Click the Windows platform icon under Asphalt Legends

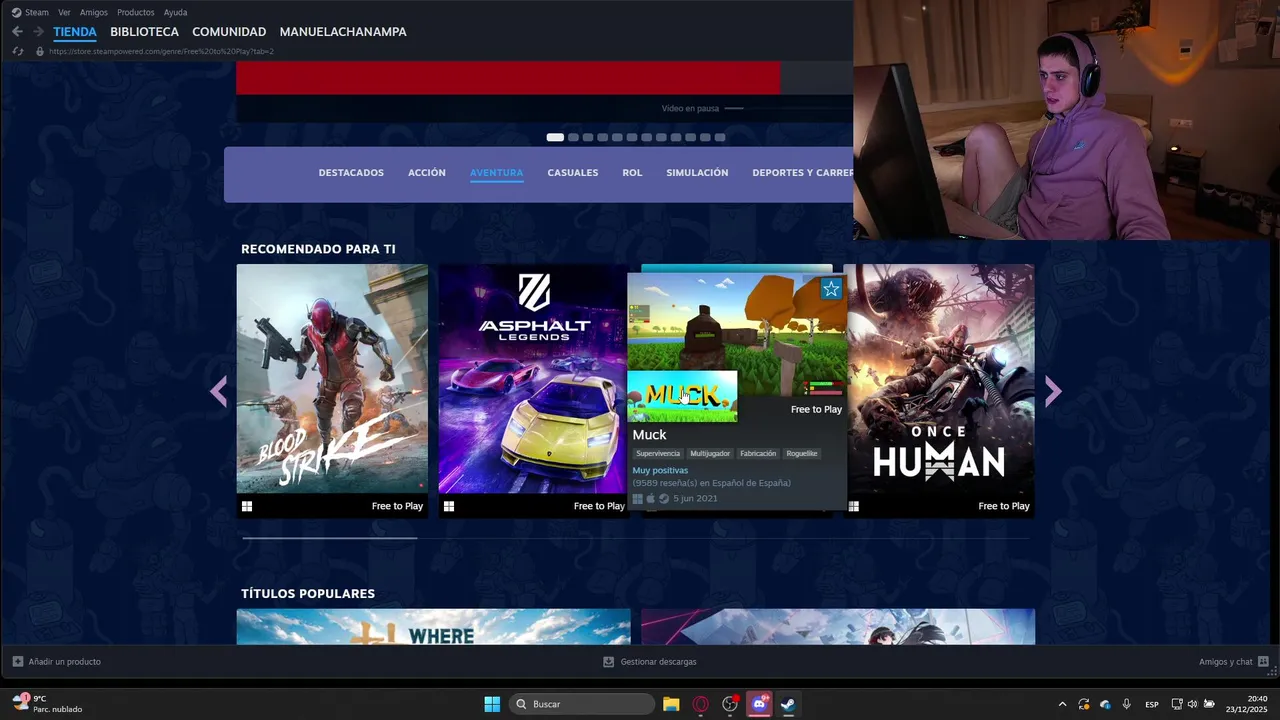[x=449, y=506]
